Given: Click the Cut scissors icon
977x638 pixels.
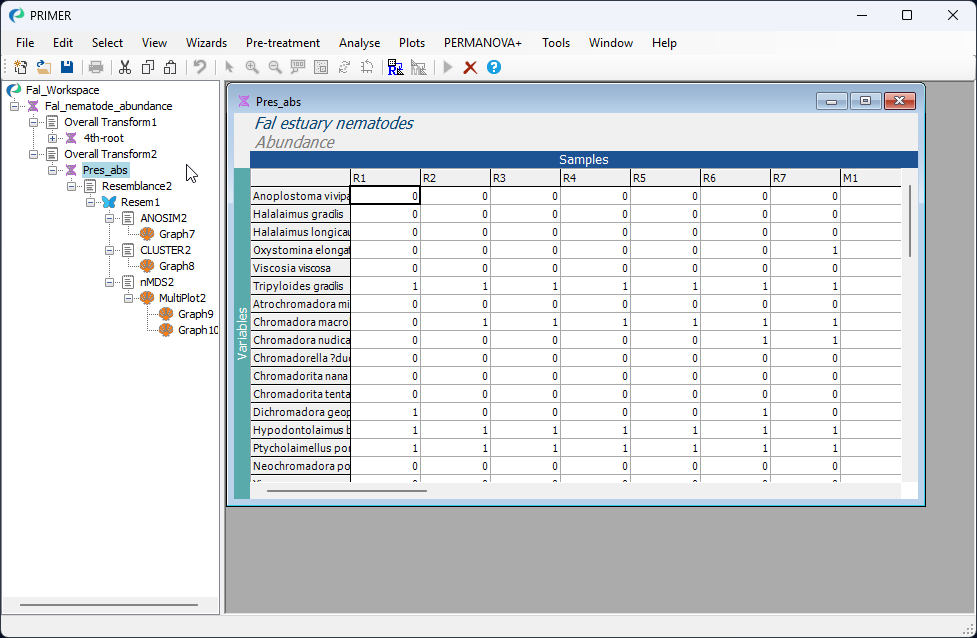Looking at the screenshot, I should point(125,67).
